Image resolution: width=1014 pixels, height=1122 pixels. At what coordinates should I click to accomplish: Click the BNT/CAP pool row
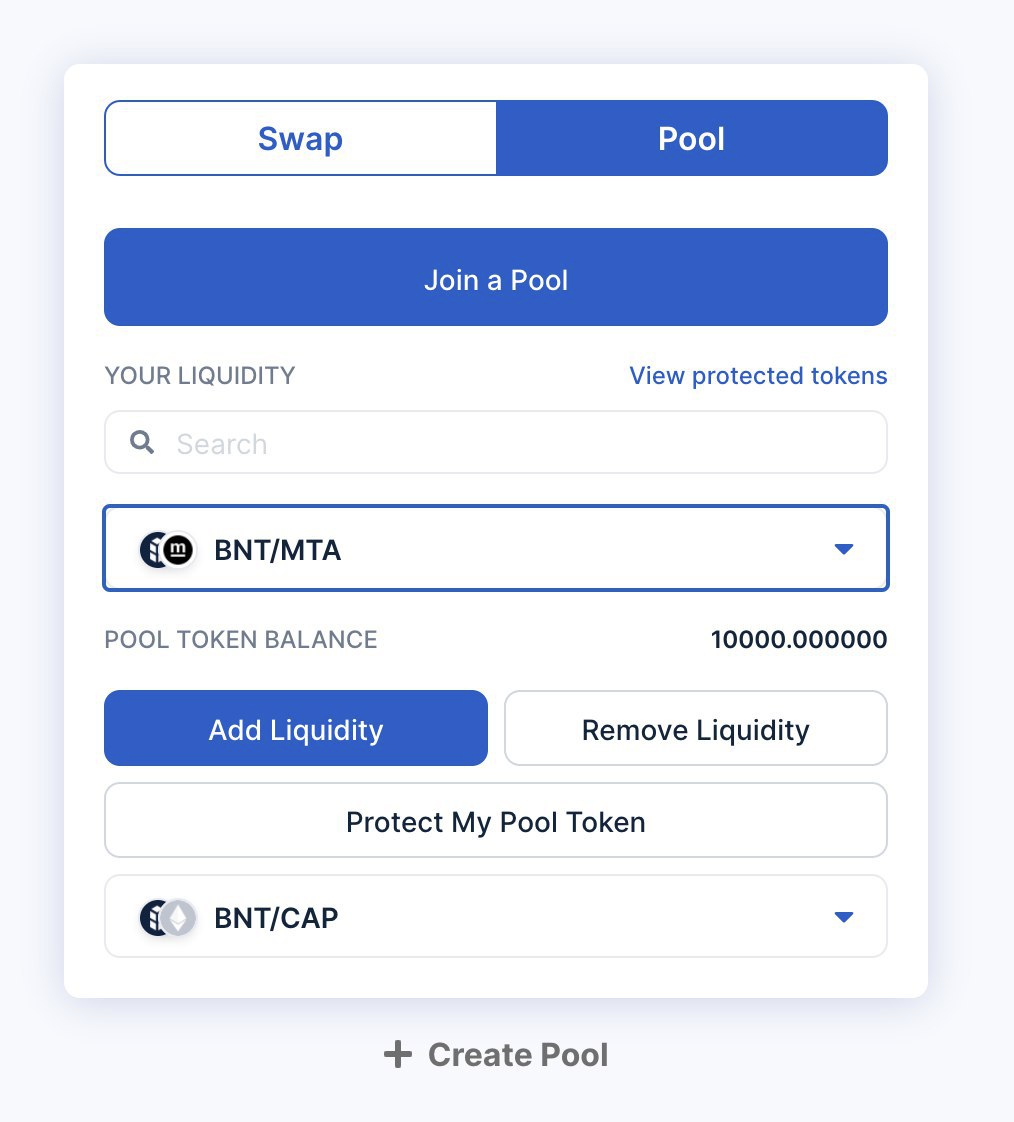[x=495, y=916]
